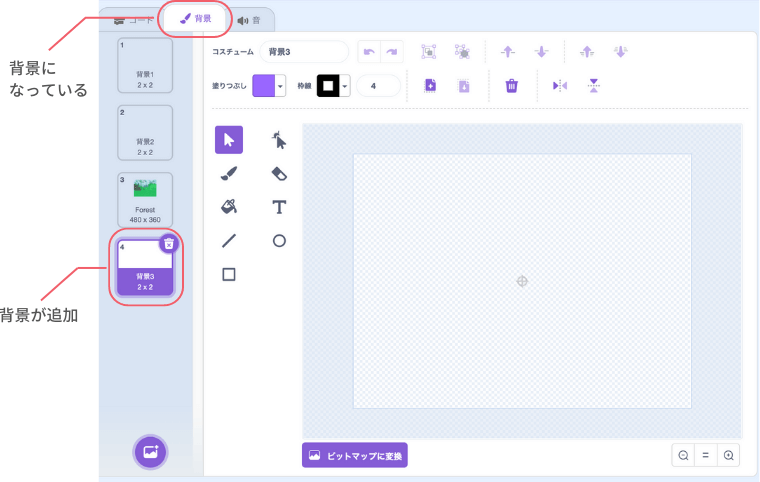Select the Line drawing tool
The image size is (760, 482).
tap(228, 240)
